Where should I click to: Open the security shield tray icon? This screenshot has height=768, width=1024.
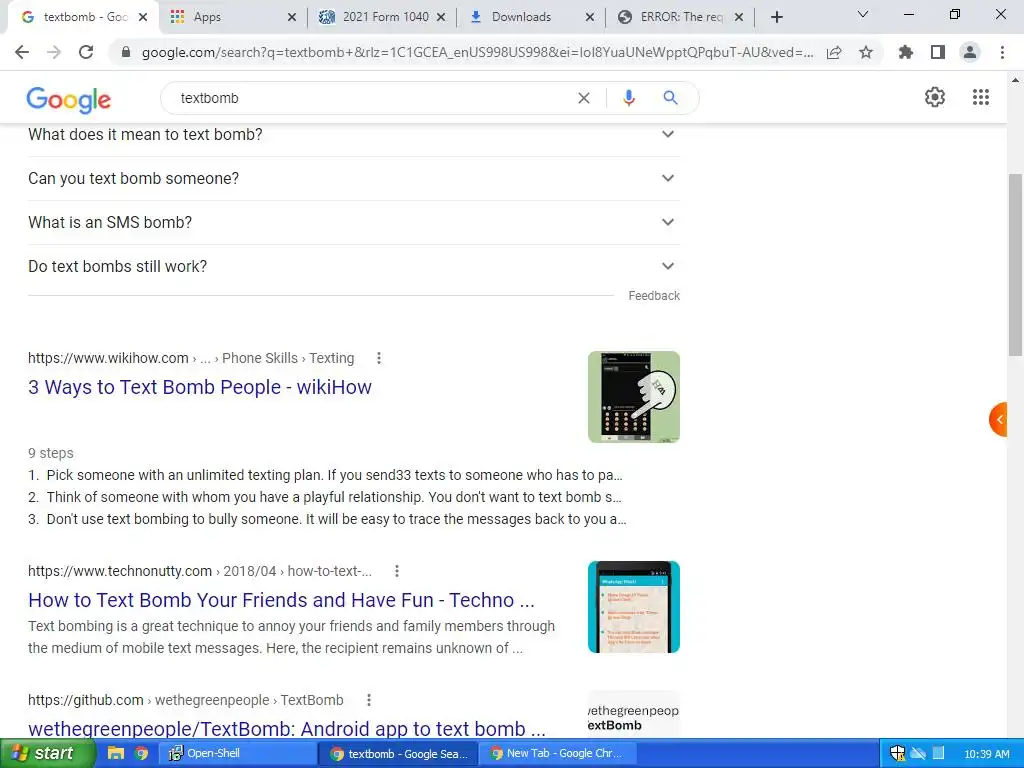(897, 754)
